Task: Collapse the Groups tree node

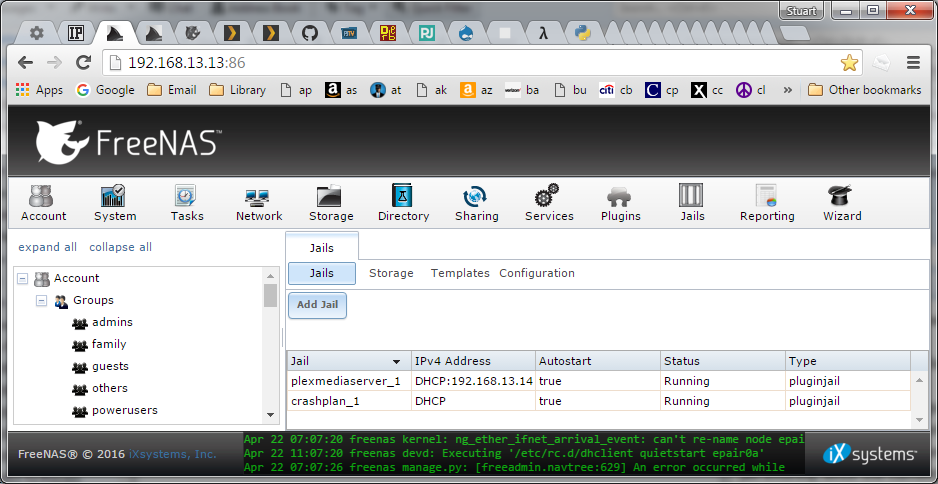Action: click(x=41, y=300)
